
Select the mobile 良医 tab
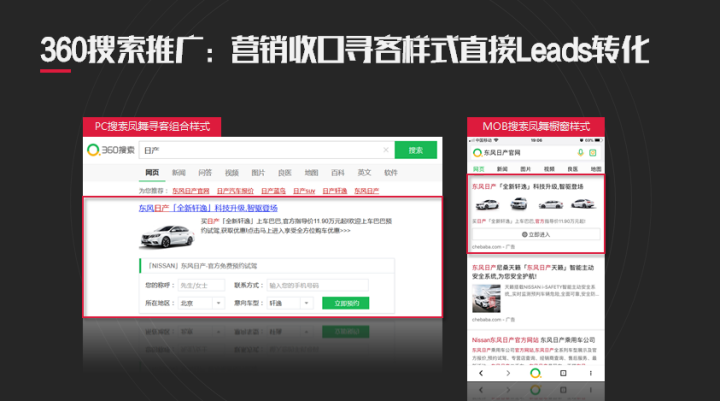click(x=573, y=169)
